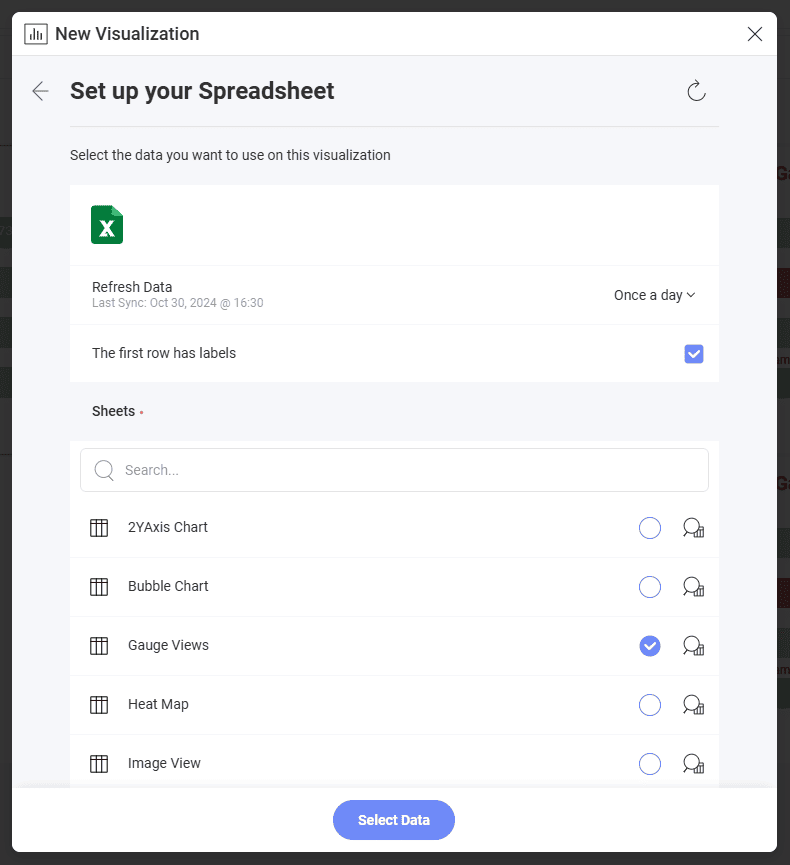Select the Bubble Chart radio button
Screen dimensions: 790x865
click(x=649, y=587)
